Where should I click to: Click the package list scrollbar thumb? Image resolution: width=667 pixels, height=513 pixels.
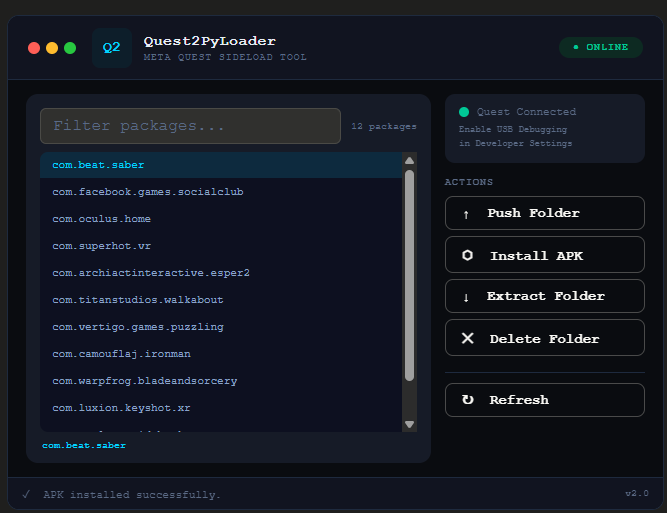coord(410,275)
